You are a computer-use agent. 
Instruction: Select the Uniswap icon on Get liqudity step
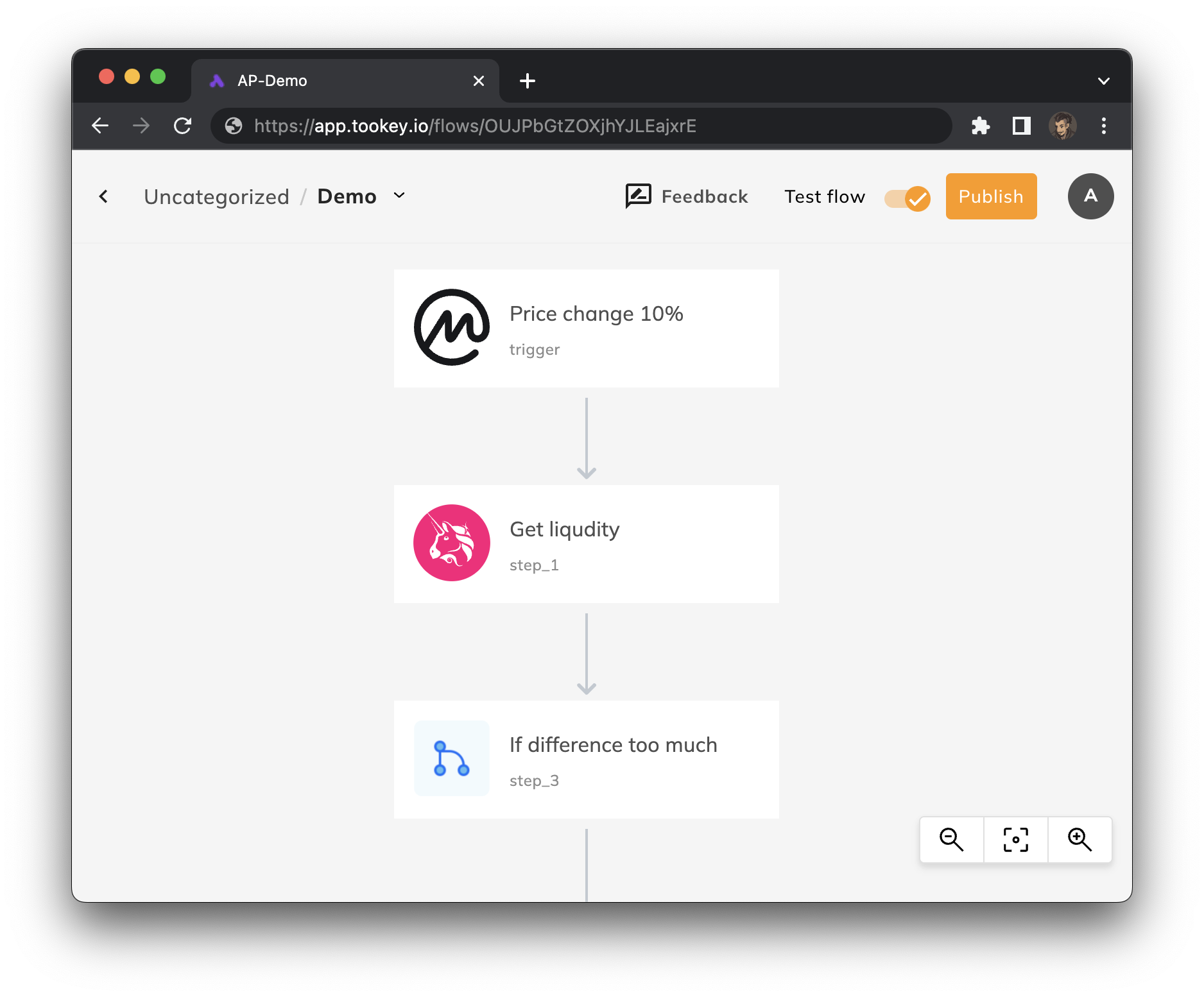[x=451, y=543]
